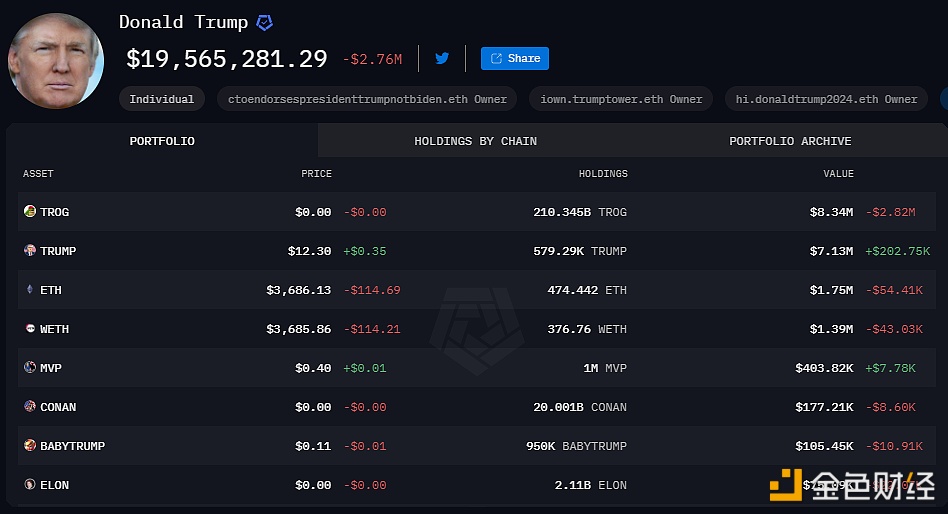
Task: Click the Twitter bird icon
Action: click(x=442, y=58)
